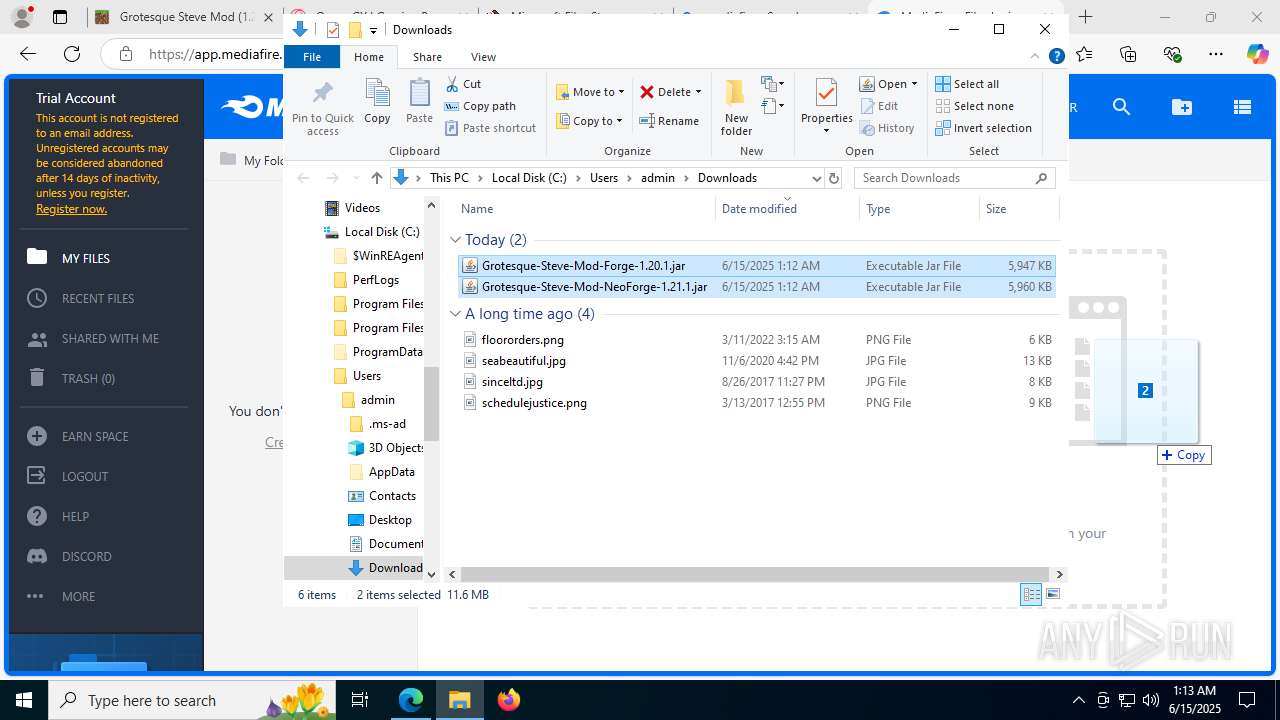Image resolution: width=1280 pixels, height=720 pixels.
Task: Switch to Details view icon in status bar
Action: click(x=1031, y=594)
